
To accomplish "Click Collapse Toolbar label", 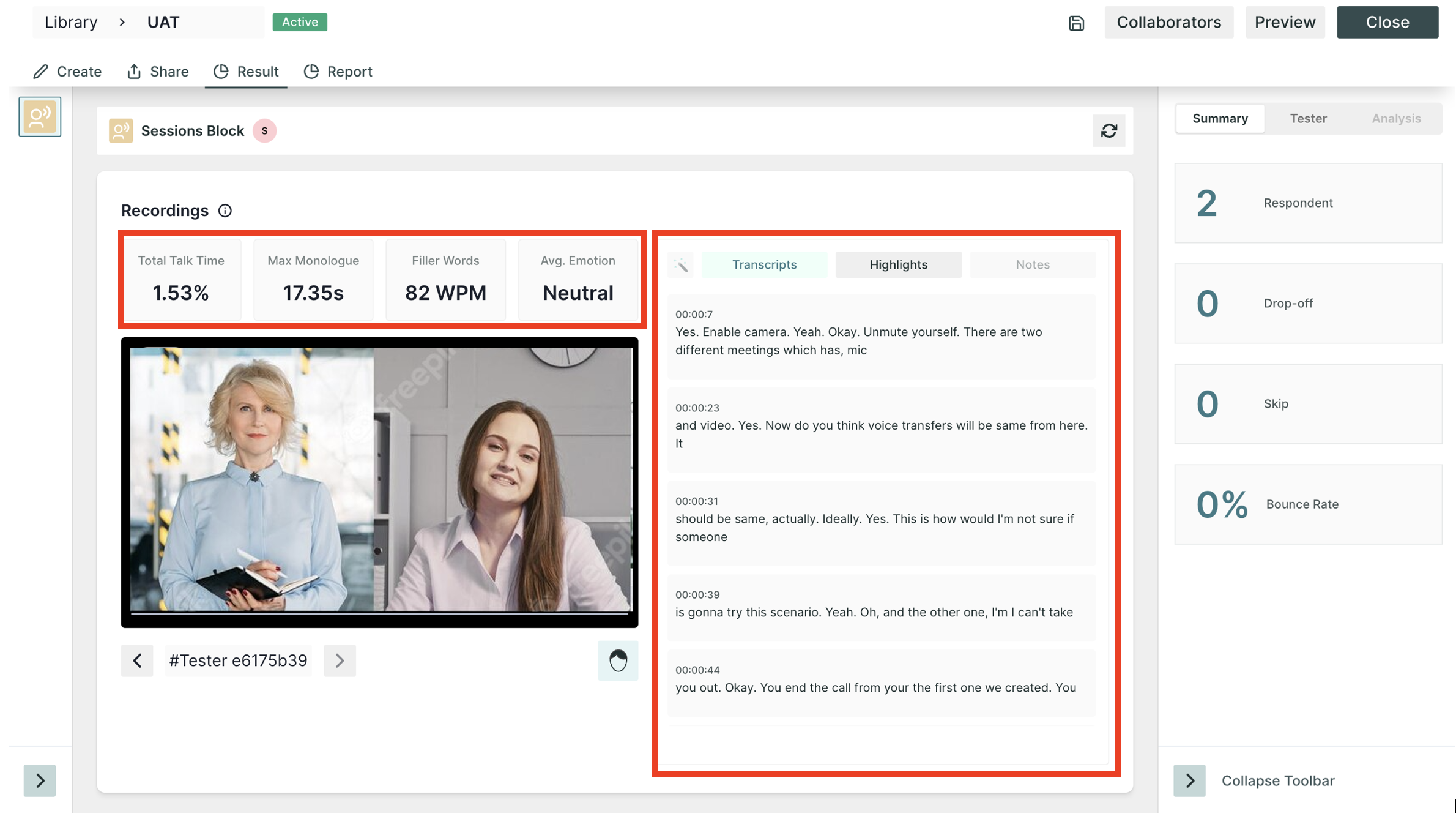I will (1279, 781).
